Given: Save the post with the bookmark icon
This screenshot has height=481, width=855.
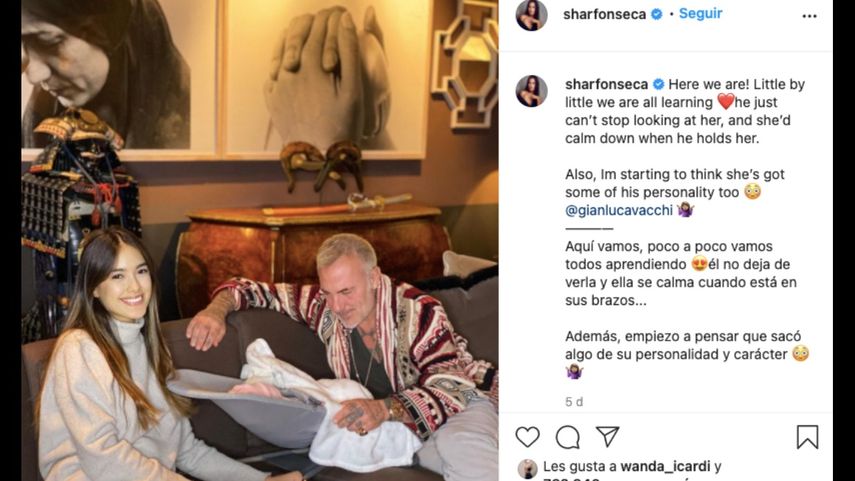Looking at the screenshot, I should 807,437.
